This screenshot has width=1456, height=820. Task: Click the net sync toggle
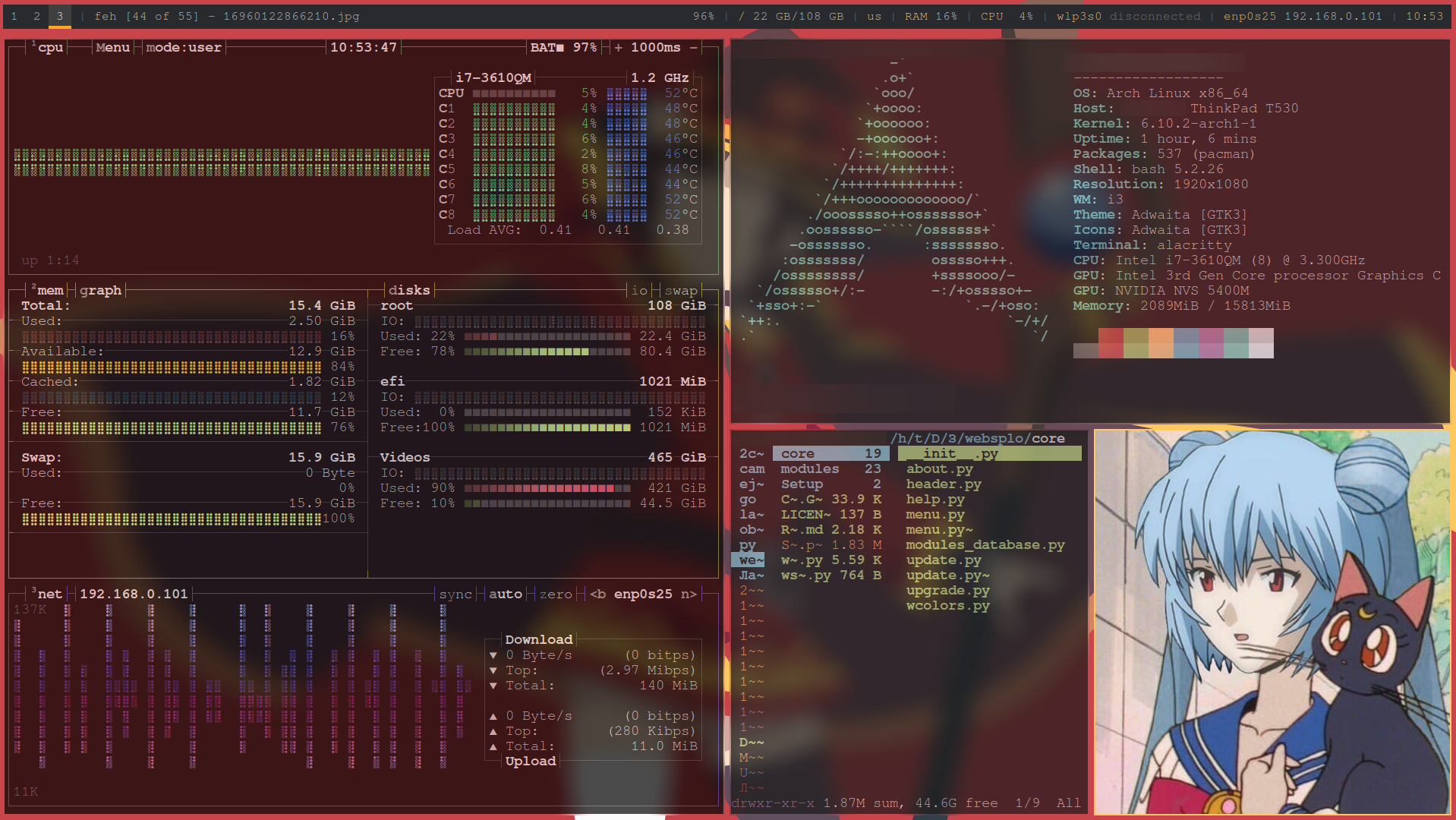click(455, 594)
